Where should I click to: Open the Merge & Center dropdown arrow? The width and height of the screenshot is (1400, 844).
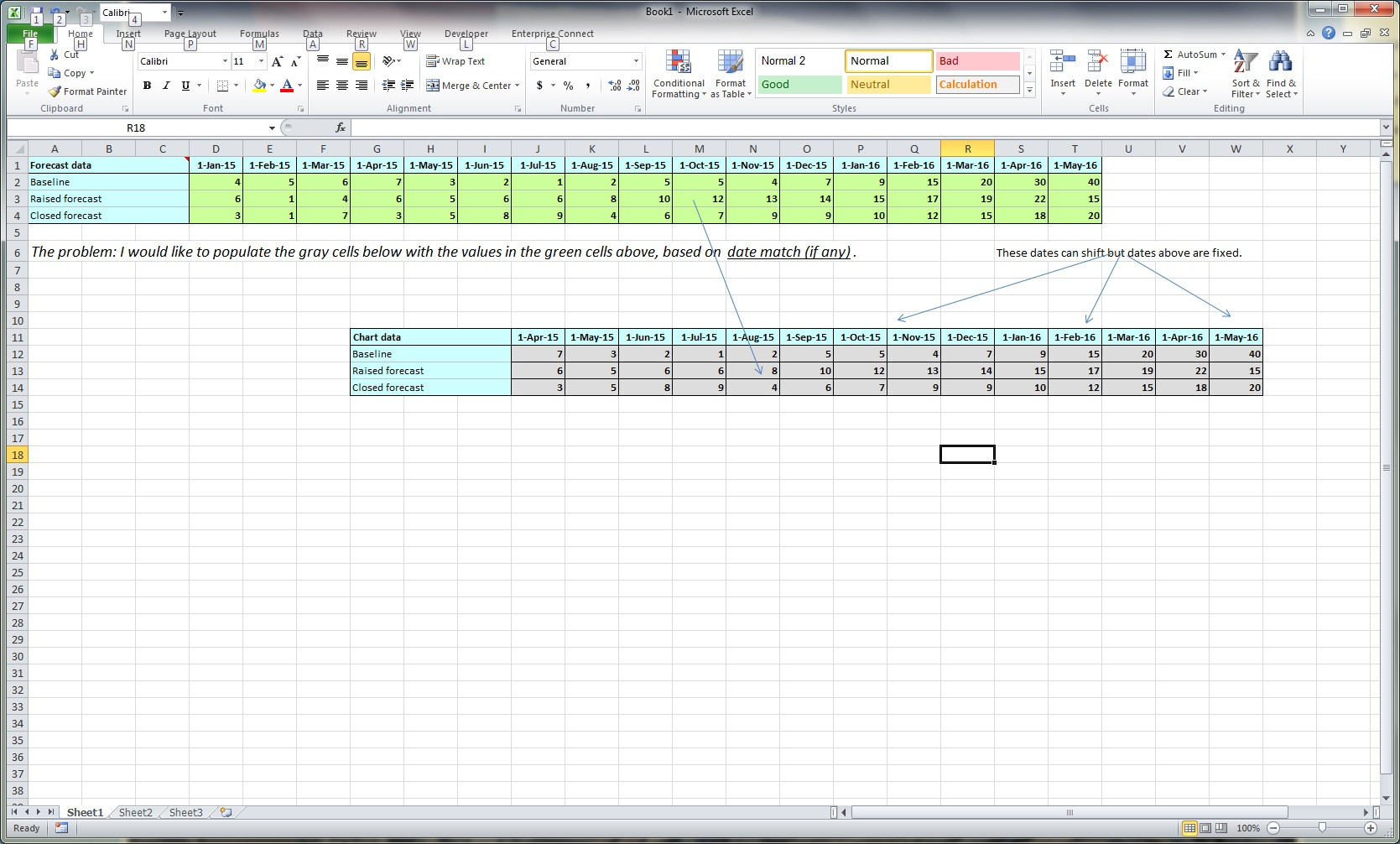518,85
